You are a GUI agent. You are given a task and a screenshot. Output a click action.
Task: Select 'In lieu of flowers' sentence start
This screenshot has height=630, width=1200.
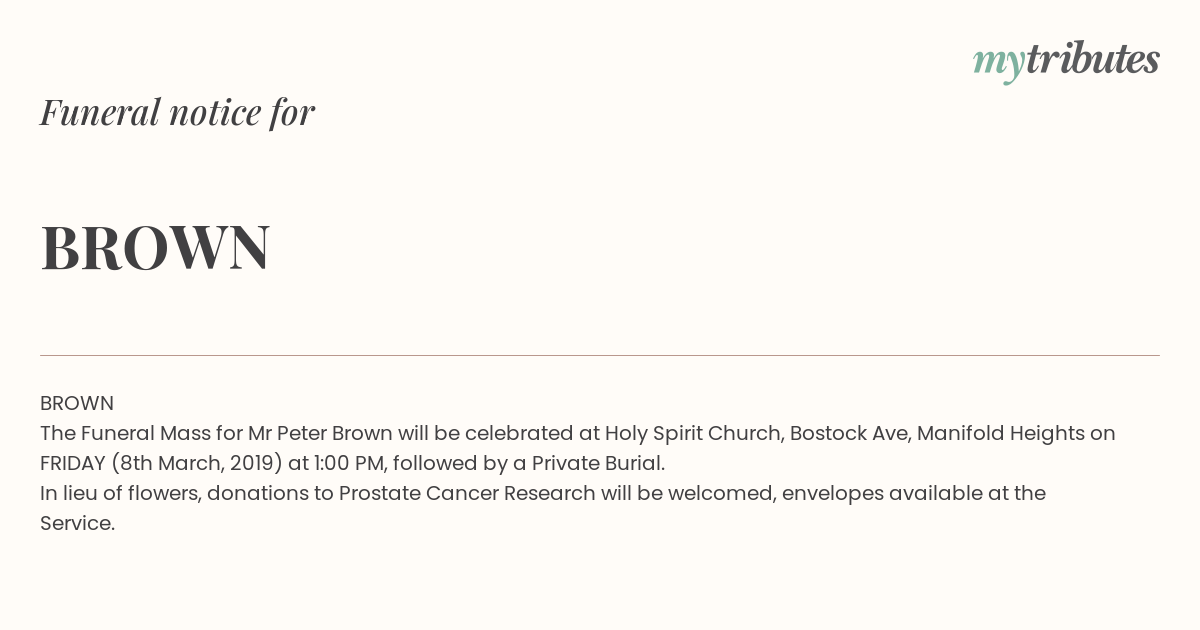pyautogui.click(x=118, y=493)
